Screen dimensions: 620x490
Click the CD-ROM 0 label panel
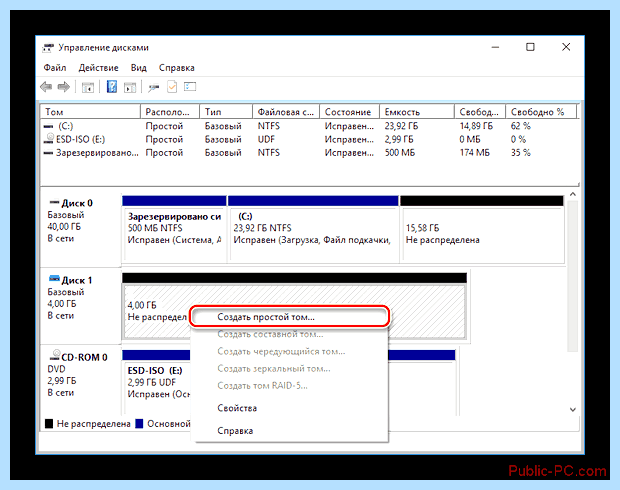[81, 380]
